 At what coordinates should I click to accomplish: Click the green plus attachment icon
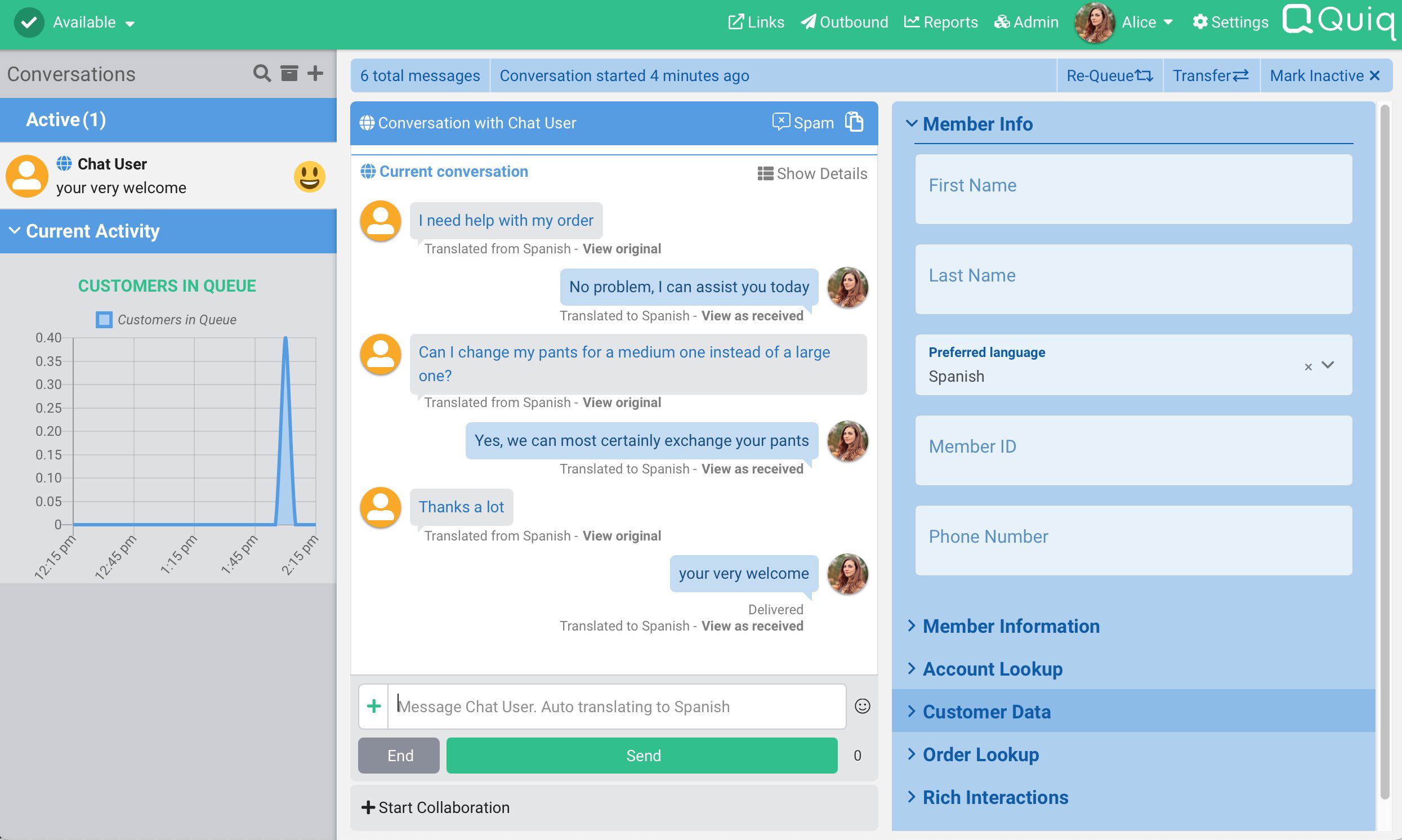[373, 706]
